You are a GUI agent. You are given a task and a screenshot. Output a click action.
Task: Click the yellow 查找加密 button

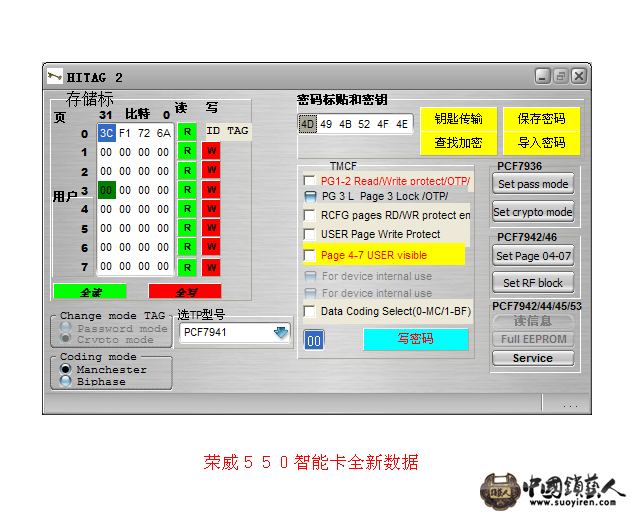click(x=458, y=143)
